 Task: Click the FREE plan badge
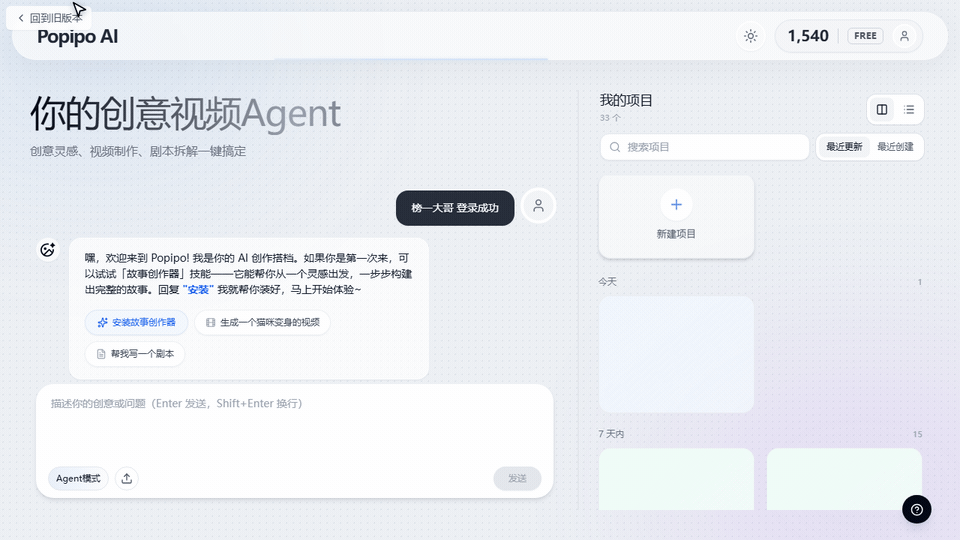[x=865, y=36]
